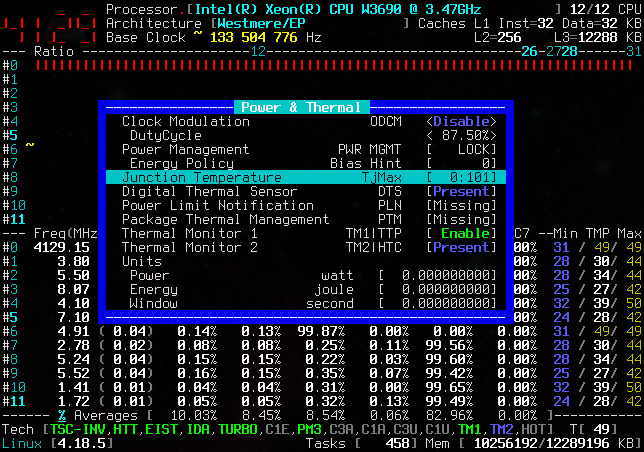
Task: Select the Thermal Monitor 2 TM2|HTC row
Action: 306,247
